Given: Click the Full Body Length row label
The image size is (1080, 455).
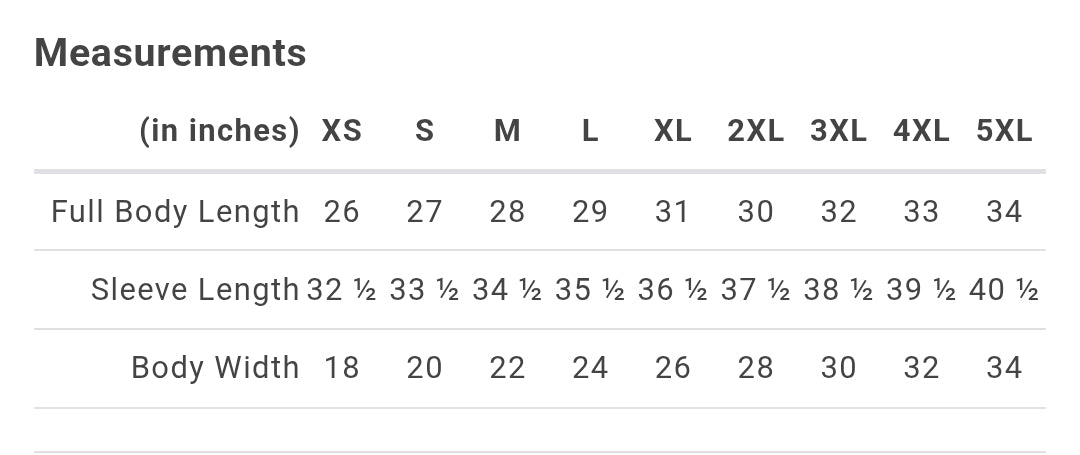Looking at the screenshot, I should pyautogui.click(x=175, y=211).
